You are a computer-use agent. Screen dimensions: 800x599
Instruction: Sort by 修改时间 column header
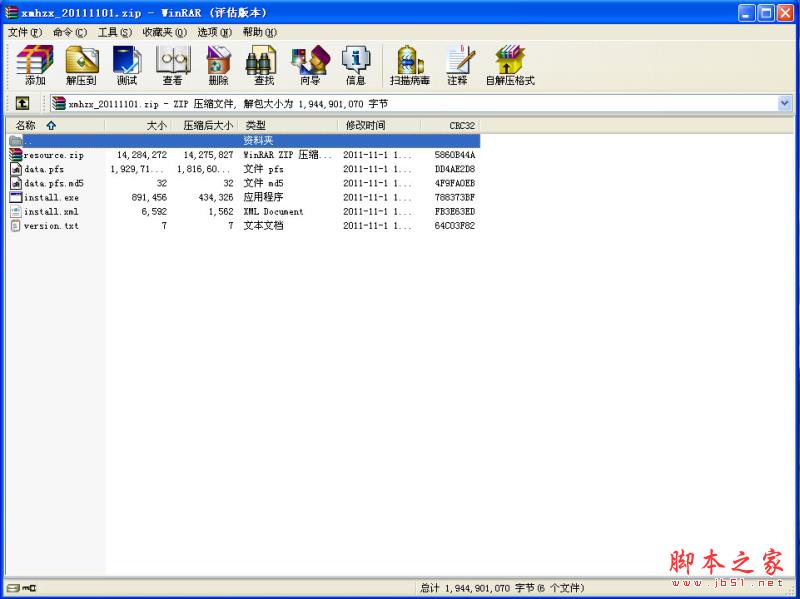click(x=379, y=126)
